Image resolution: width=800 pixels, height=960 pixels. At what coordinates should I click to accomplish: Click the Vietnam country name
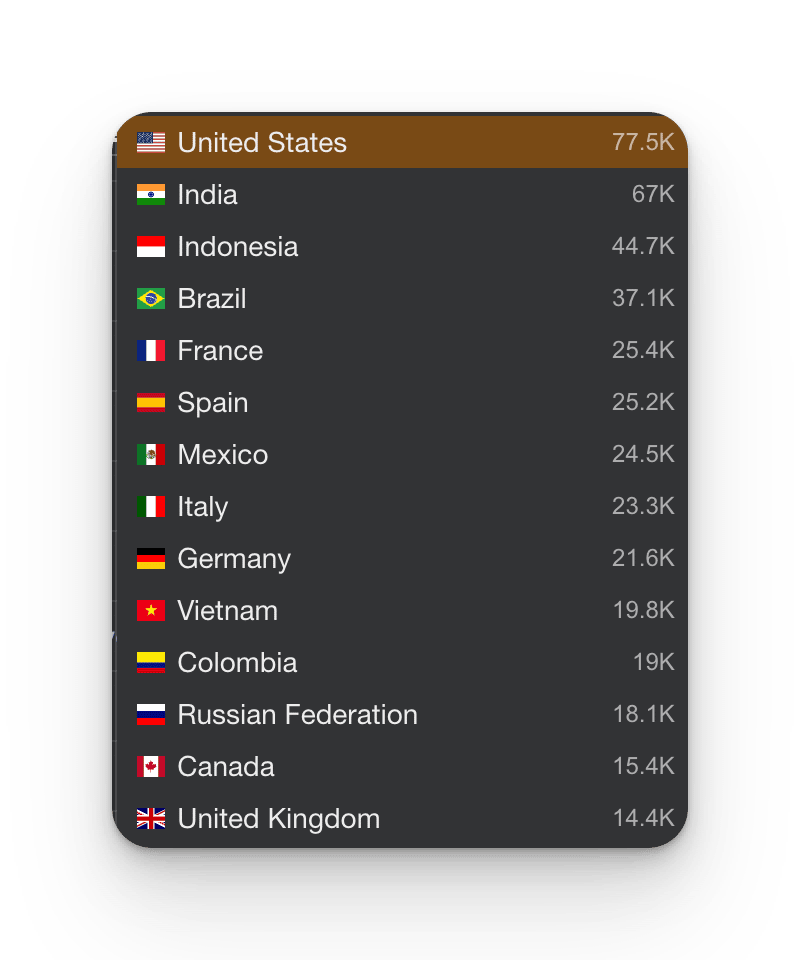pyautogui.click(x=228, y=611)
